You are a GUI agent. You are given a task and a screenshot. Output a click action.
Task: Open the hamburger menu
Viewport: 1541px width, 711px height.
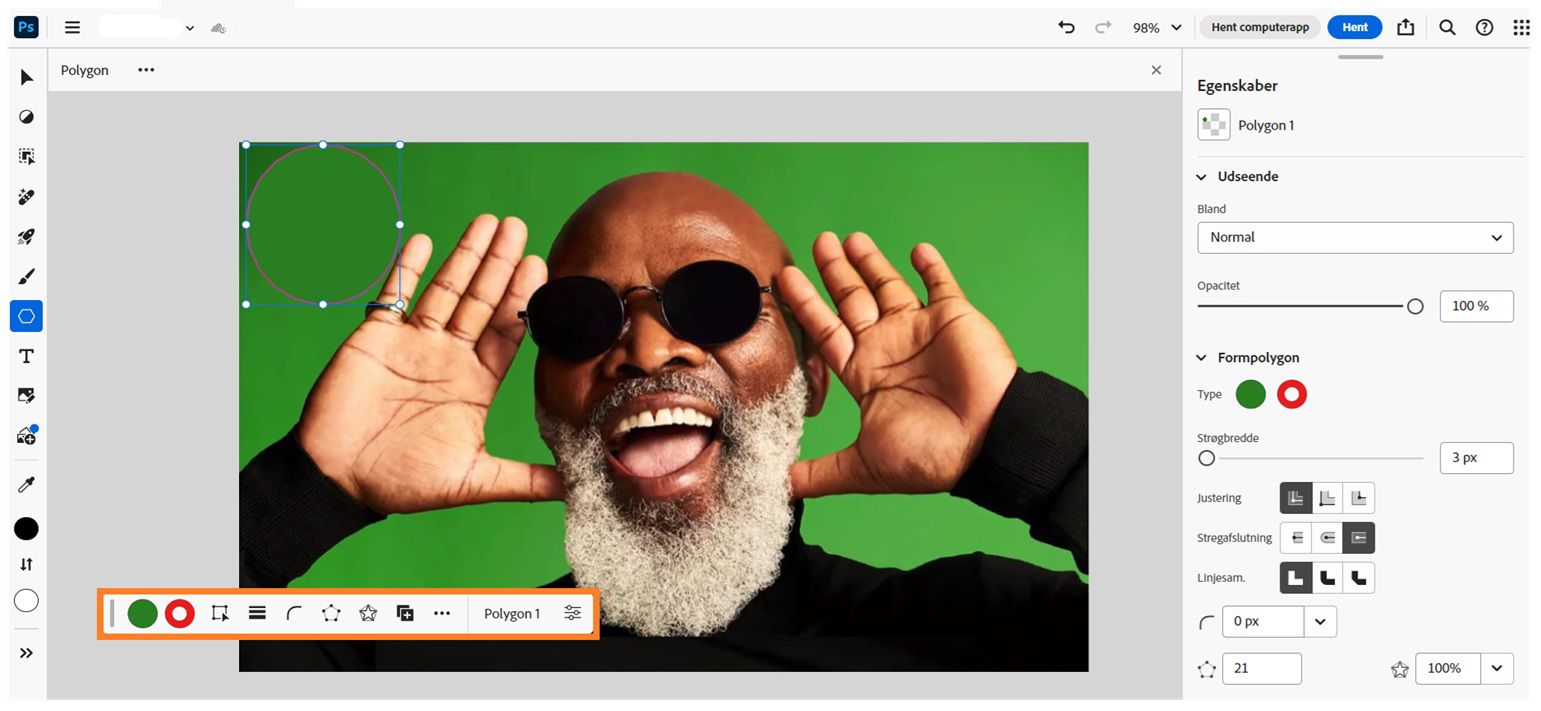coord(72,27)
